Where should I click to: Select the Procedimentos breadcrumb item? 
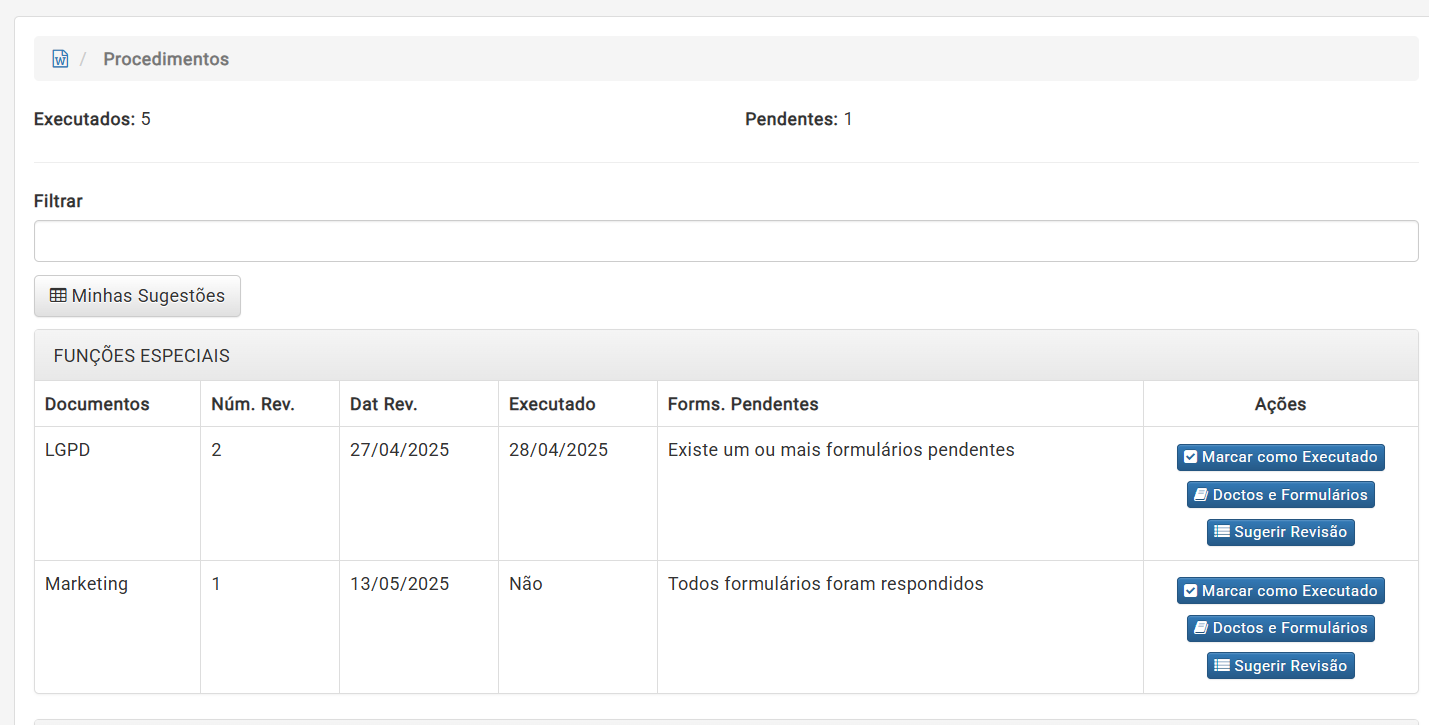coord(166,59)
